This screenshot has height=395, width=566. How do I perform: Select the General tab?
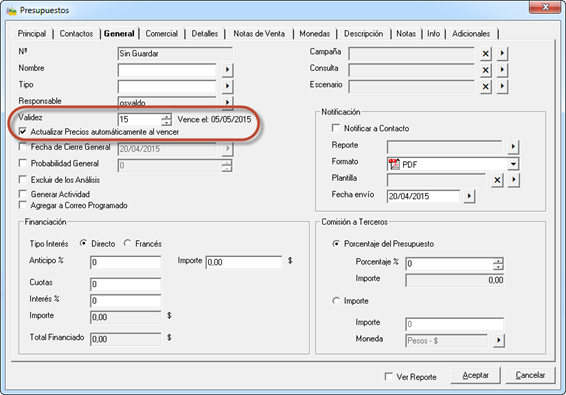click(x=119, y=34)
